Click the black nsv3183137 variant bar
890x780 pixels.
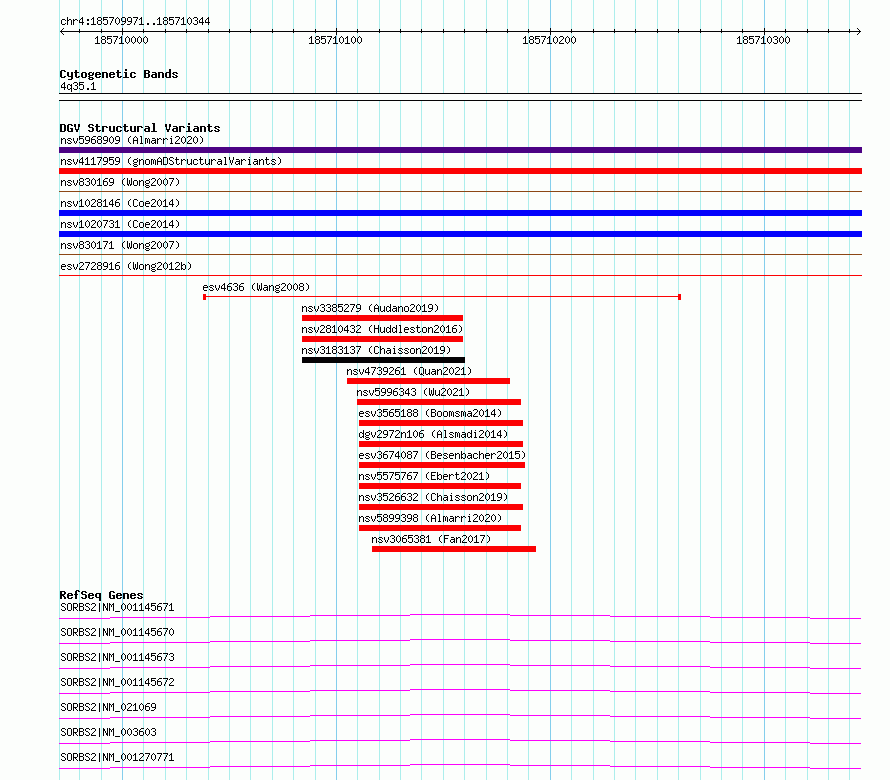pyautogui.click(x=383, y=360)
